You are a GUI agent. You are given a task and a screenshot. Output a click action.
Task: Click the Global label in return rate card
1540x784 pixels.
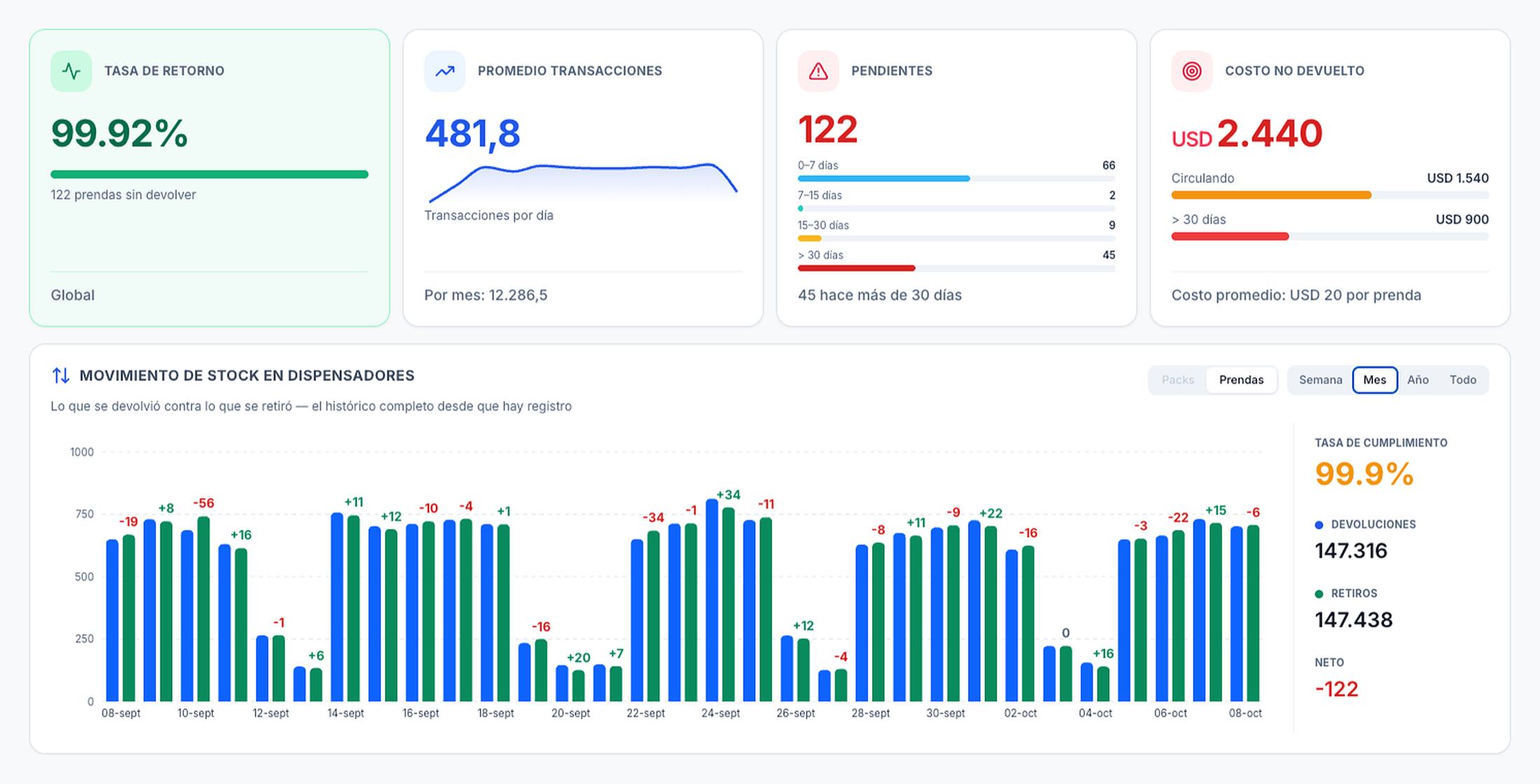pos(73,295)
